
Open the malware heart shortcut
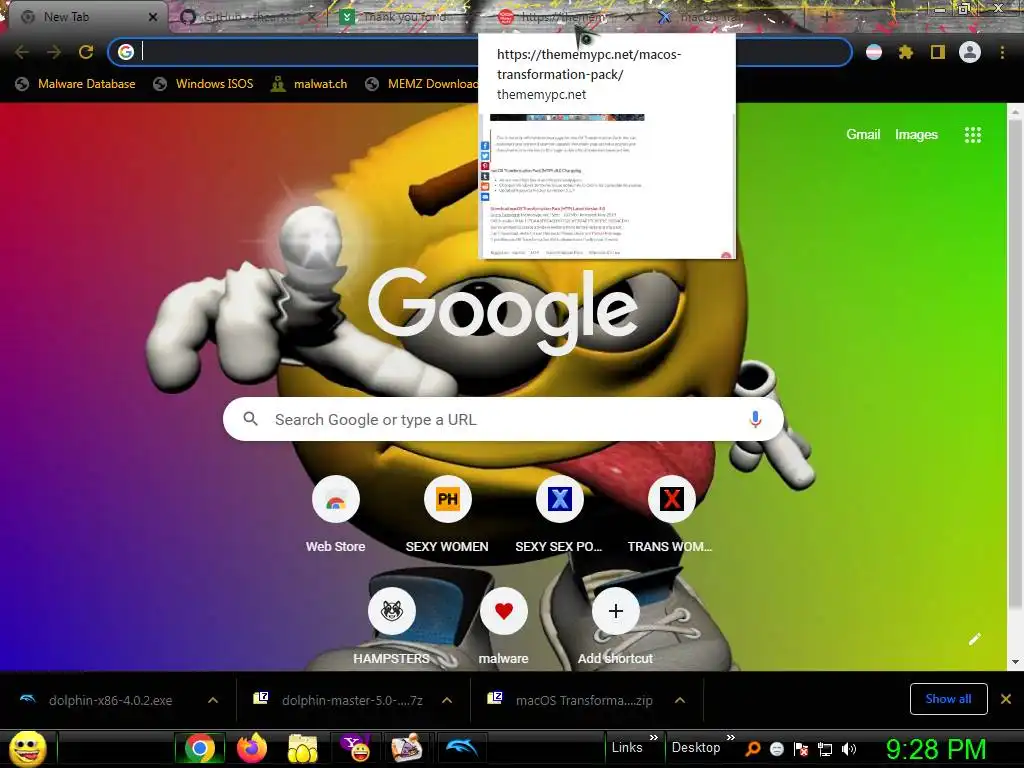[x=504, y=611]
